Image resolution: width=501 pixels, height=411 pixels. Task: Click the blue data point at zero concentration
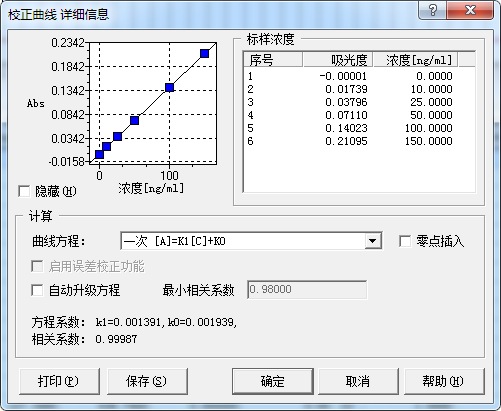point(99,154)
